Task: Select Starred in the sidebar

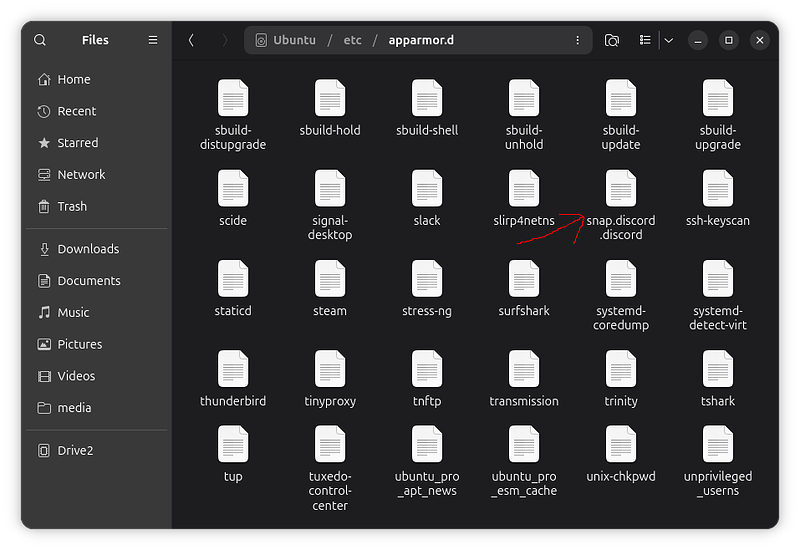Action: click(77, 143)
